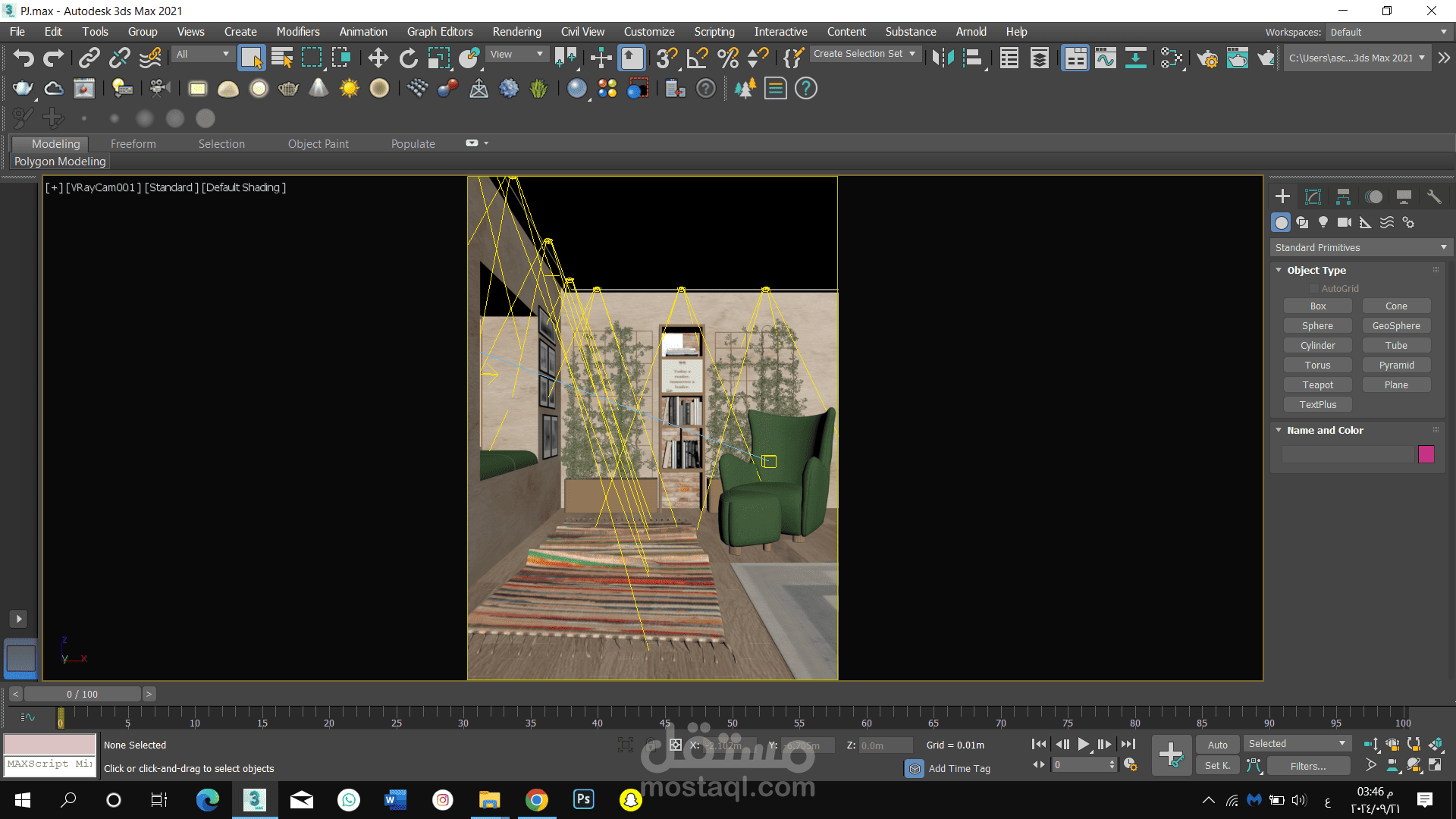The image size is (1456, 819).
Task: Click the Cylinder primitive button
Action: coord(1318,346)
